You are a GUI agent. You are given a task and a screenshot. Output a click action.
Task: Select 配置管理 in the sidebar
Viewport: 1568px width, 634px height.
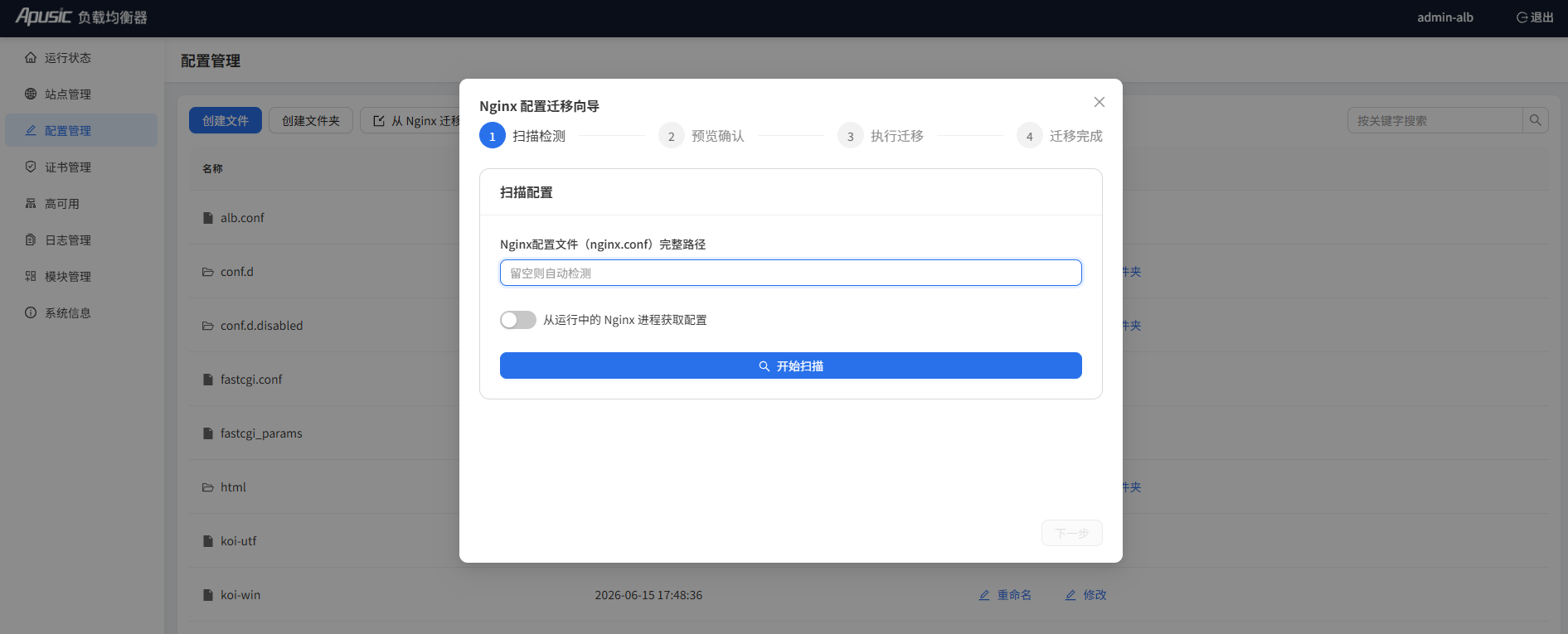[x=80, y=131]
